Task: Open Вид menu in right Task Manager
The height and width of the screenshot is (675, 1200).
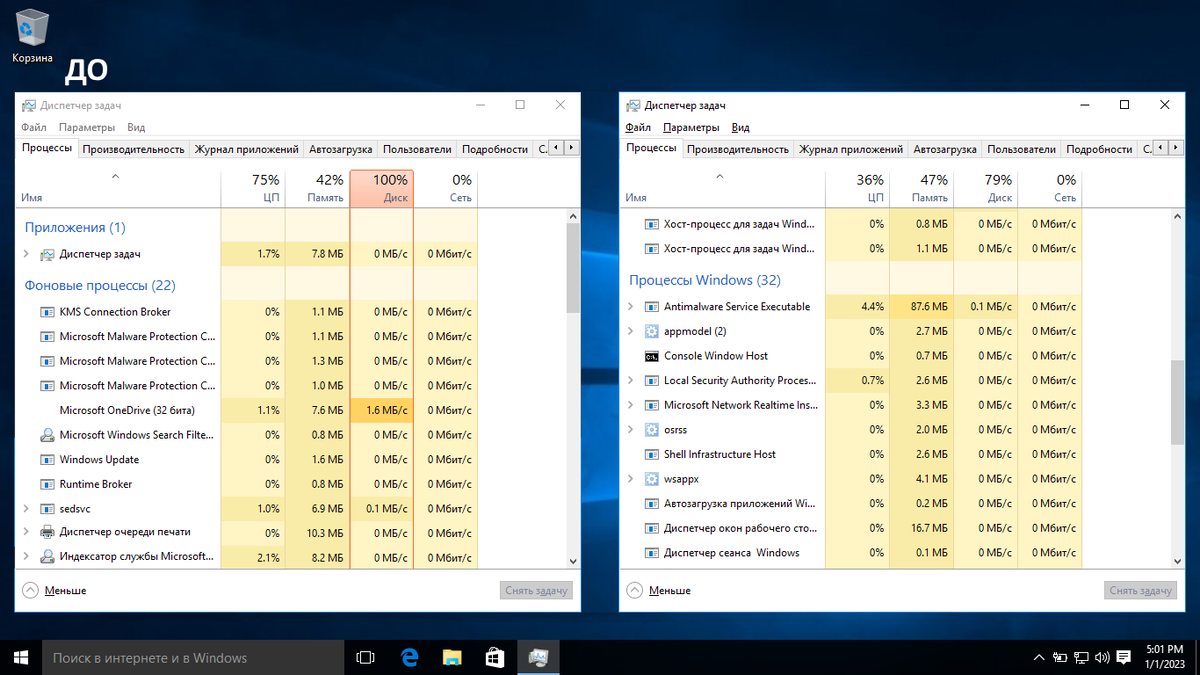Action: (x=741, y=128)
